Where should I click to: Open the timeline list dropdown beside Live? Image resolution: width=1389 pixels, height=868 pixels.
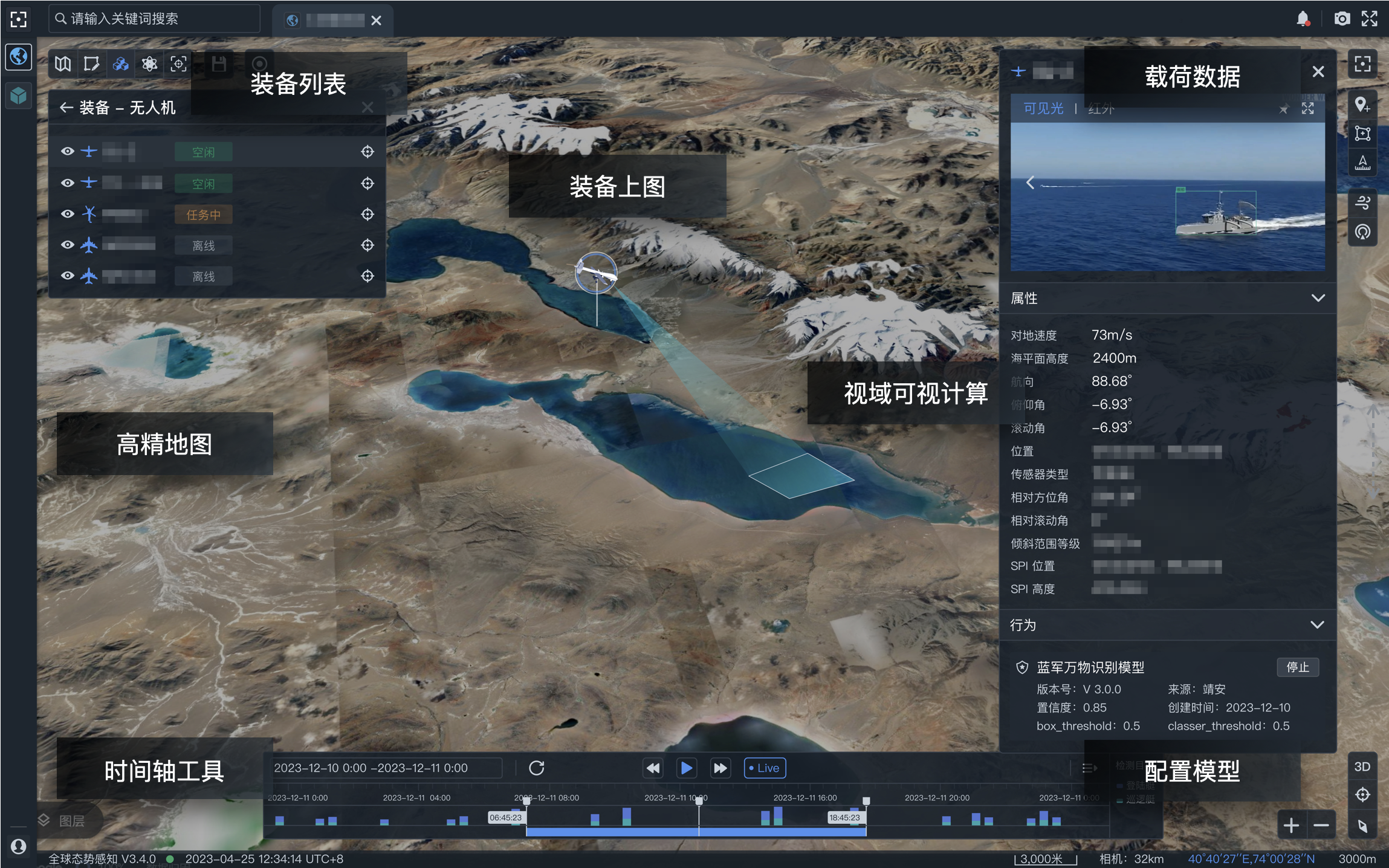click(1089, 768)
